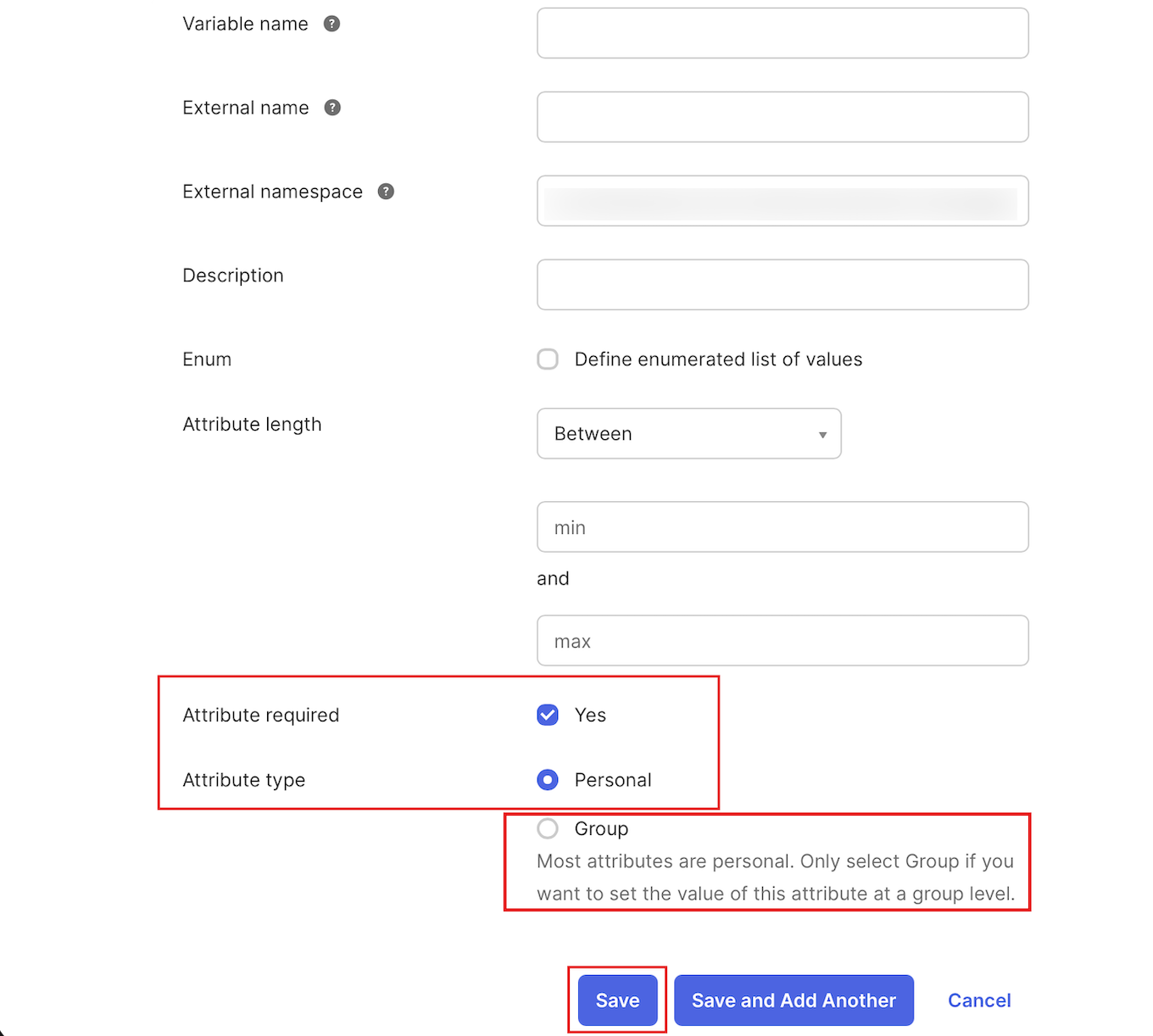Click the External namespace help icon

(386, 192)
